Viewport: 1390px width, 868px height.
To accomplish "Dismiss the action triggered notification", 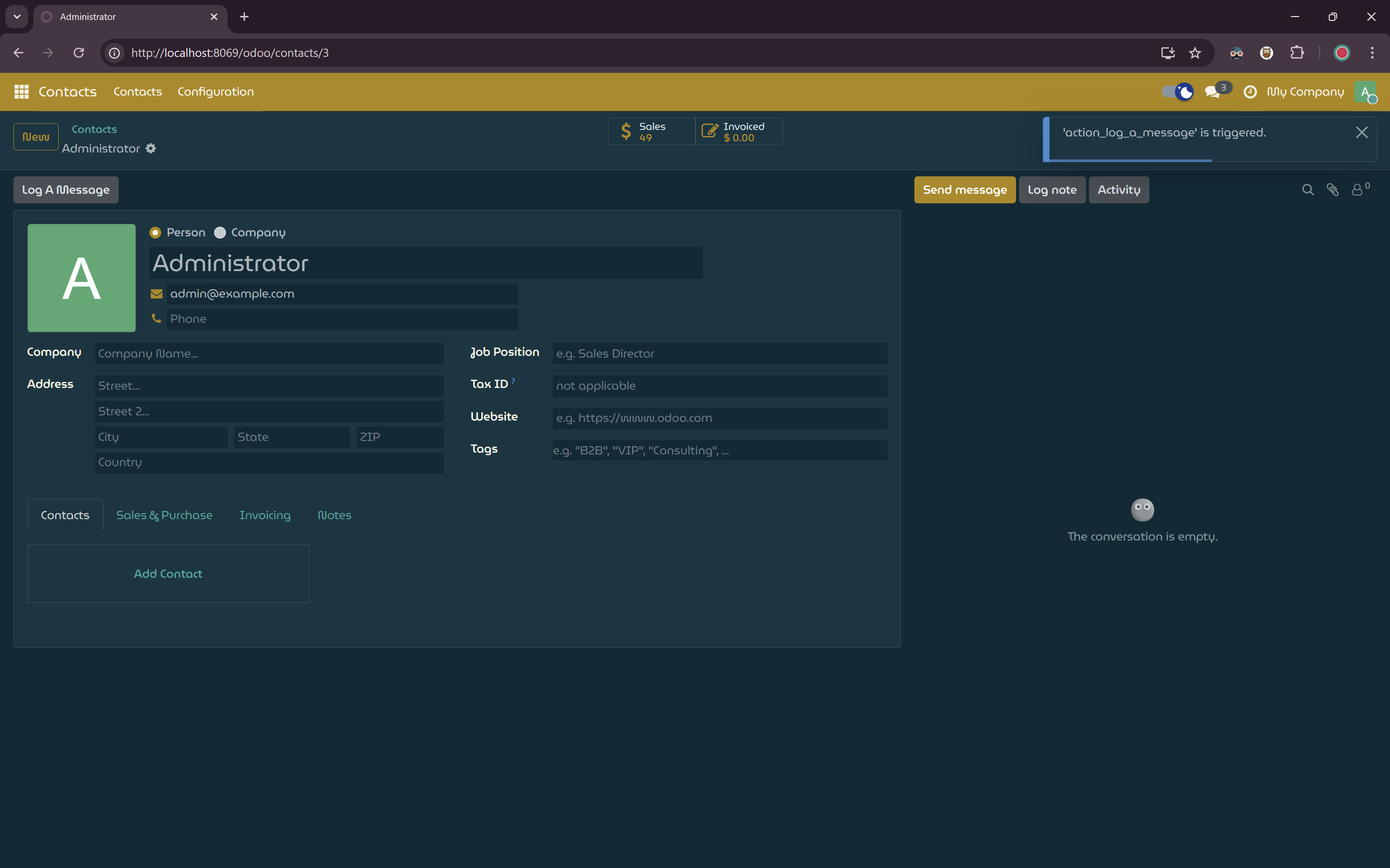I will pyautogui.click(x=1361, y=133).
